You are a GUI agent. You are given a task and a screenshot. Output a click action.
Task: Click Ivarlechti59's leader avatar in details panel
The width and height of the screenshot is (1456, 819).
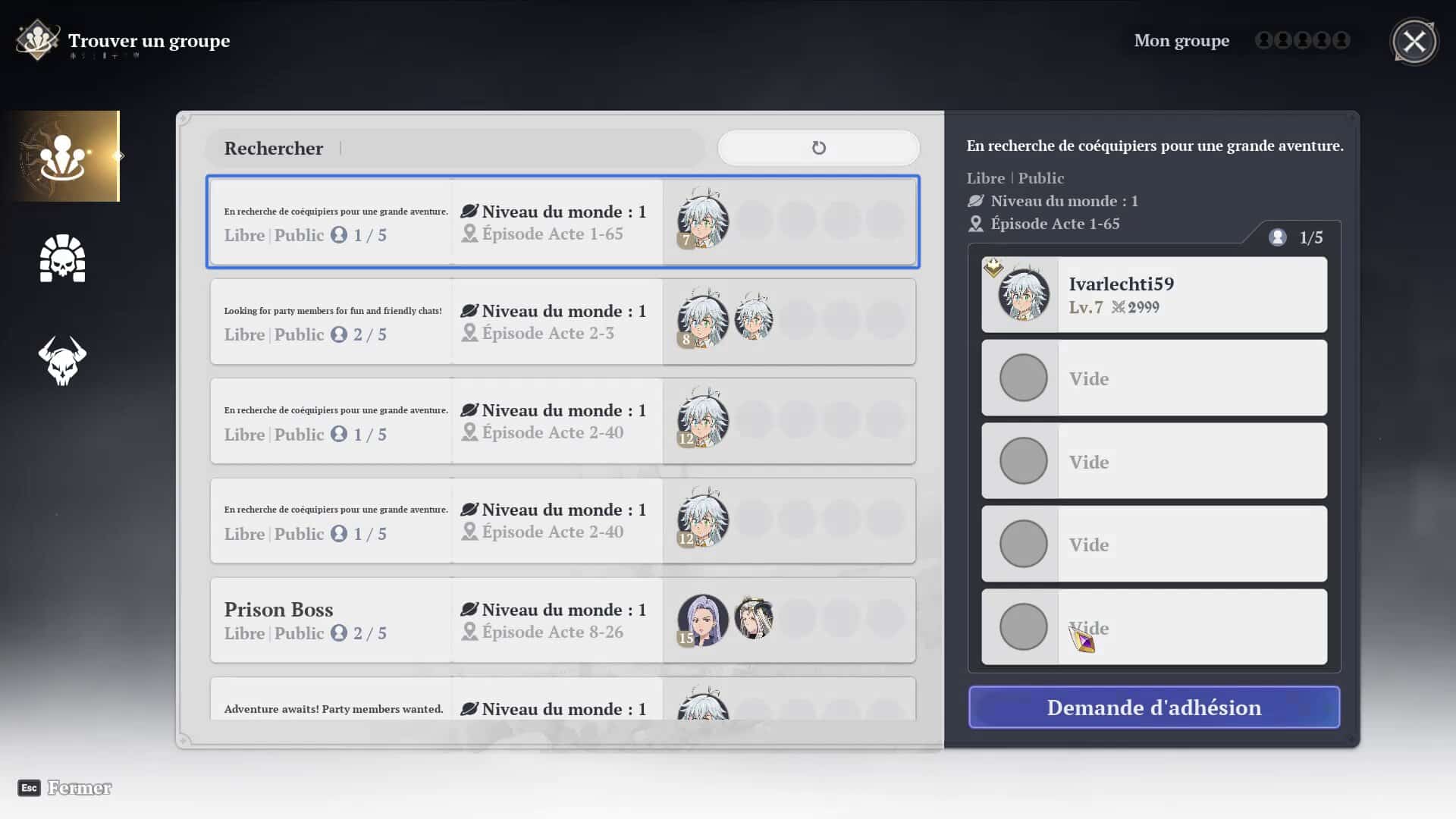[1023, 294]
